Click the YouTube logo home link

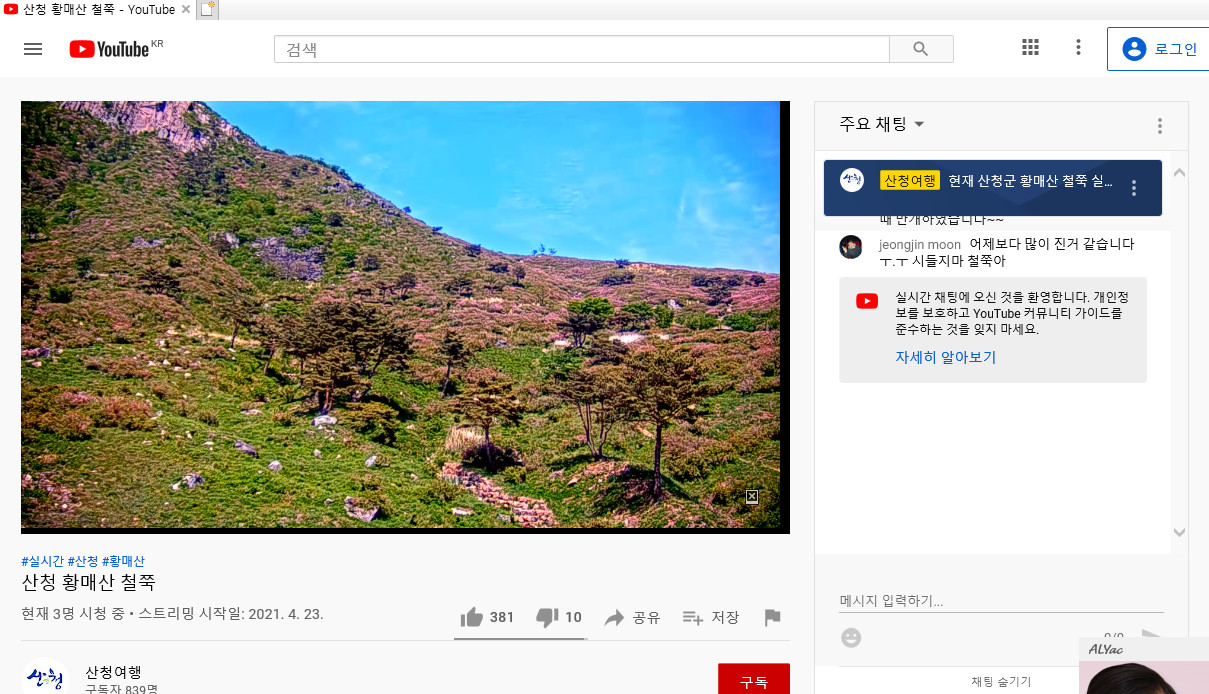(110, 49)
